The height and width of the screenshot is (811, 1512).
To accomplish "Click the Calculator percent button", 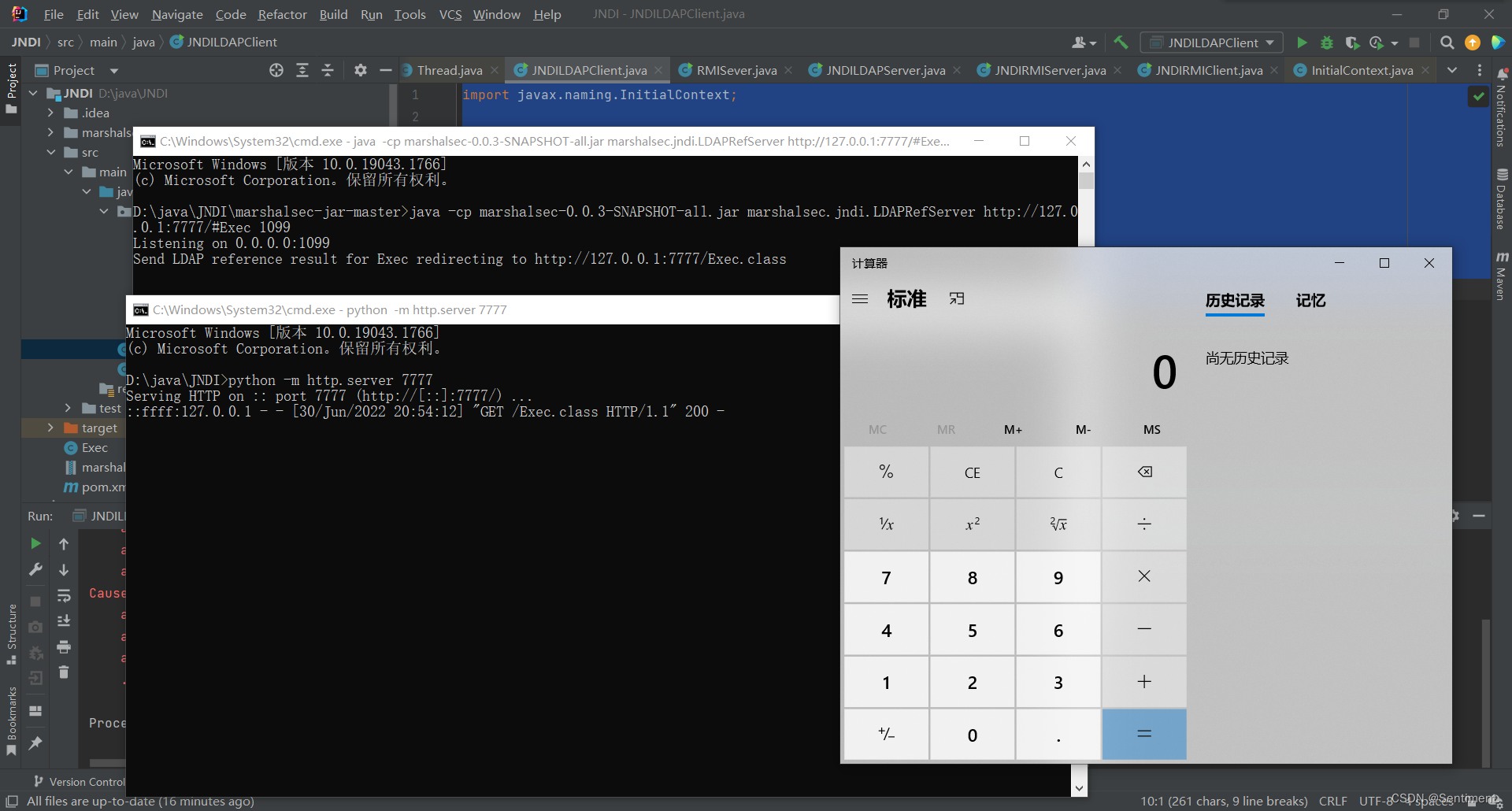I will (886, 472).
